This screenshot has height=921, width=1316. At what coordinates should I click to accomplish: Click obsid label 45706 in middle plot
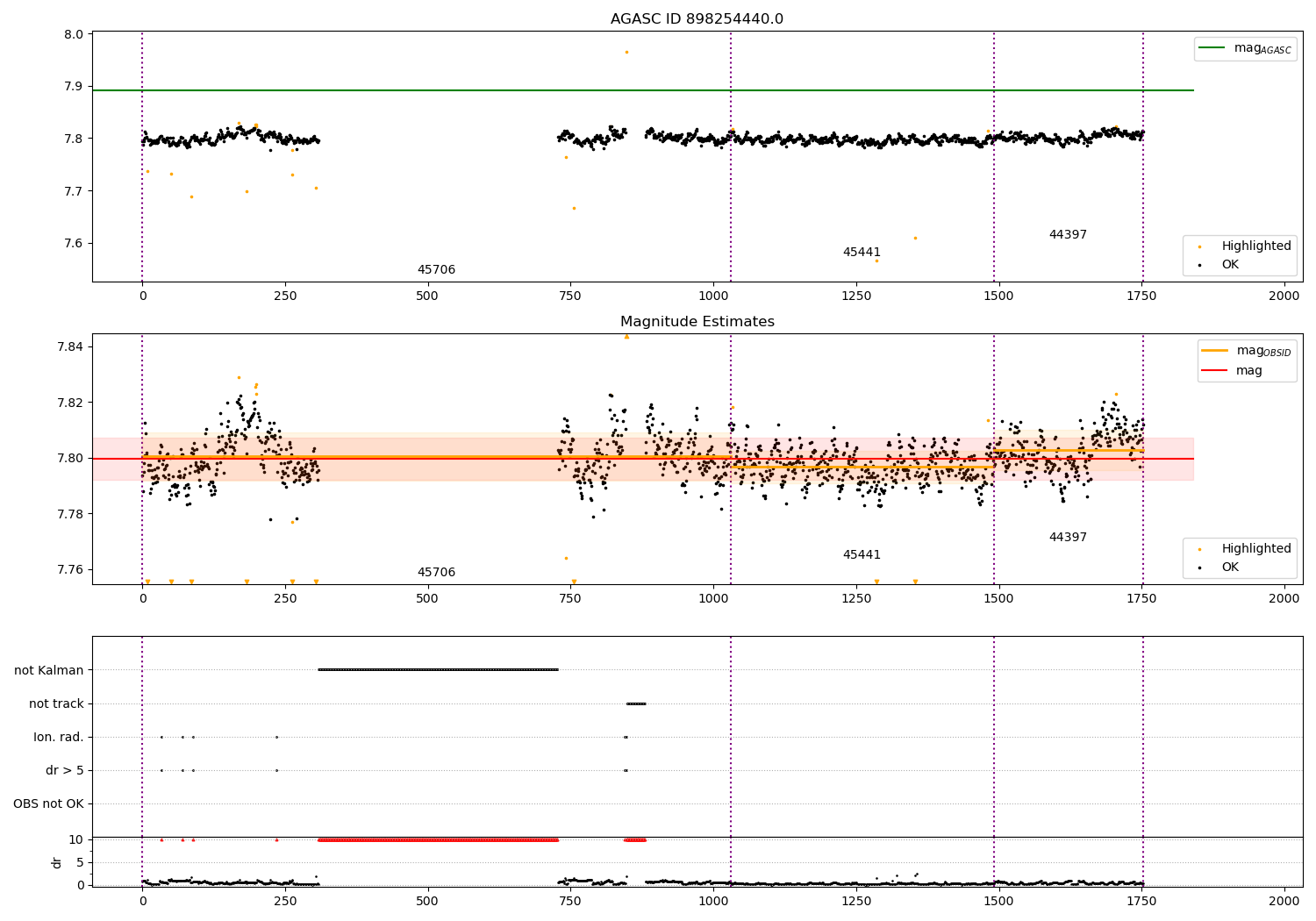tap(436, 572)
